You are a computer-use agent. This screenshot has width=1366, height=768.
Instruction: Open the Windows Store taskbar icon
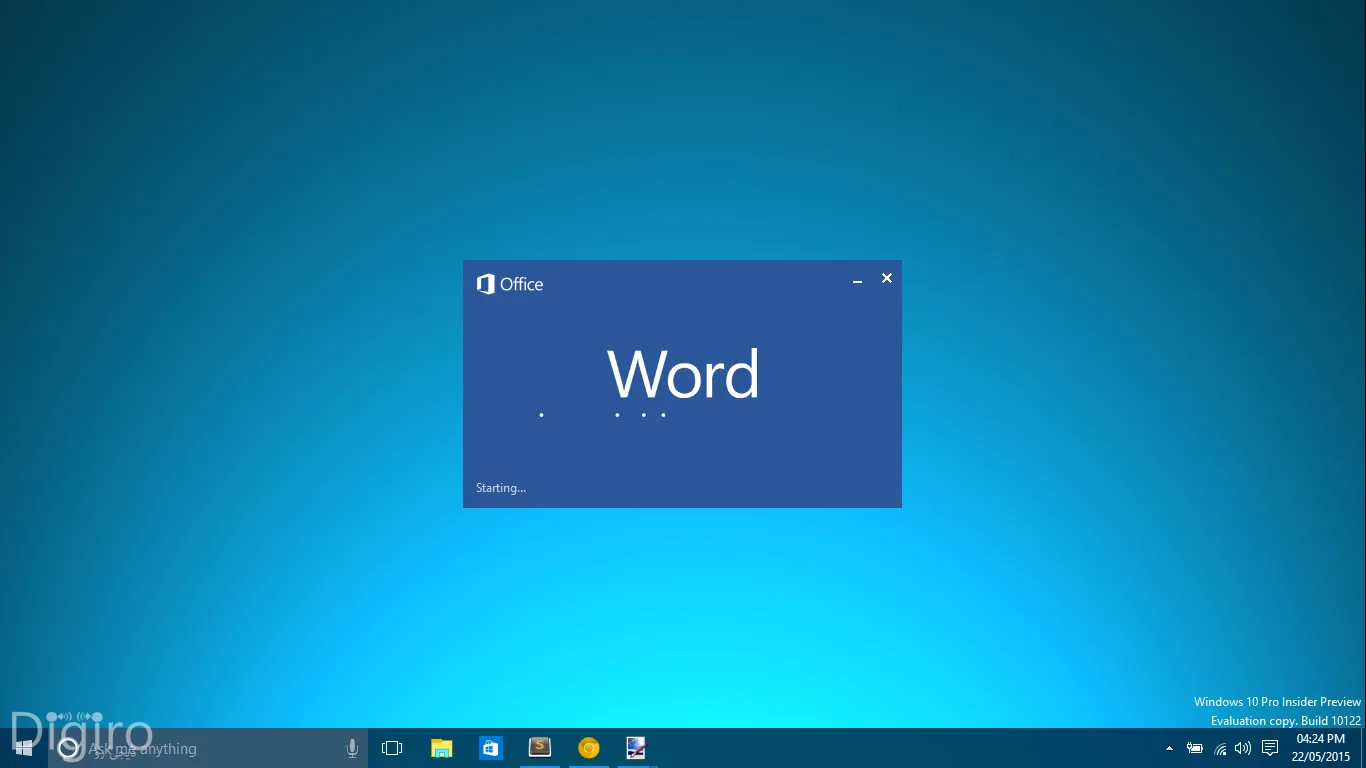[490, 748]
